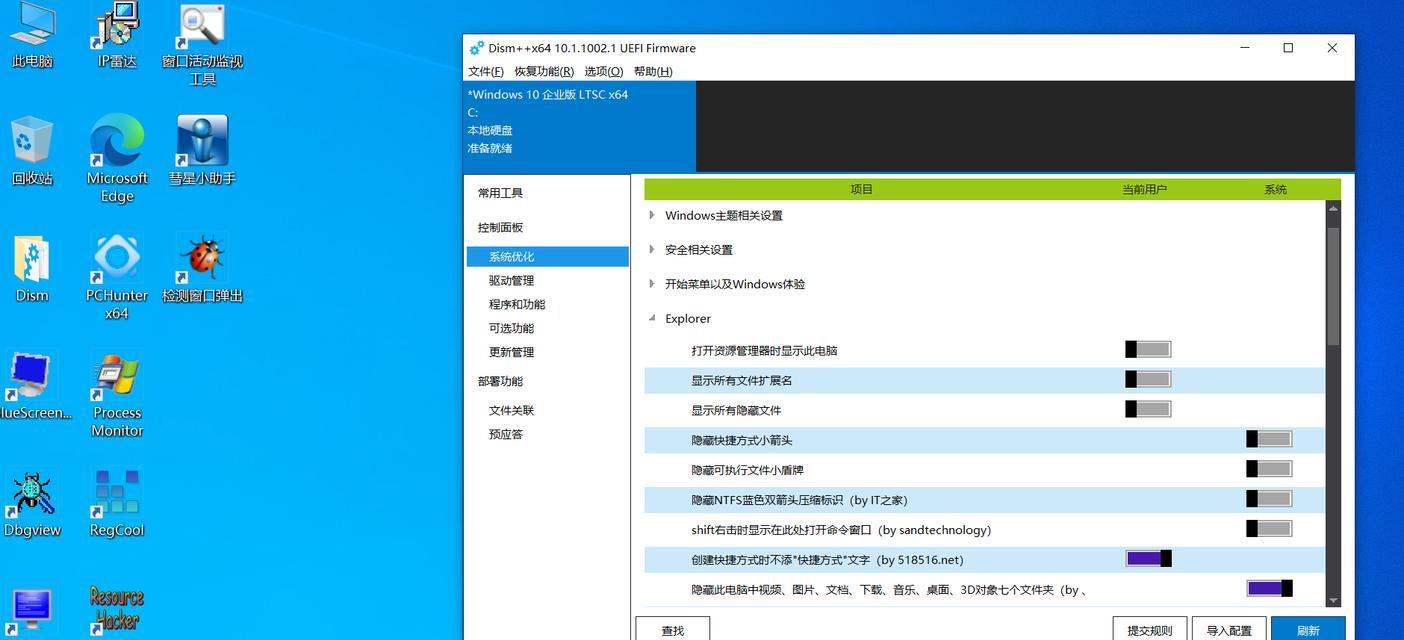Toggle 隐藏可执行文件小盾牌 switch
The image size is (1404, 640).
(1269, 469)
